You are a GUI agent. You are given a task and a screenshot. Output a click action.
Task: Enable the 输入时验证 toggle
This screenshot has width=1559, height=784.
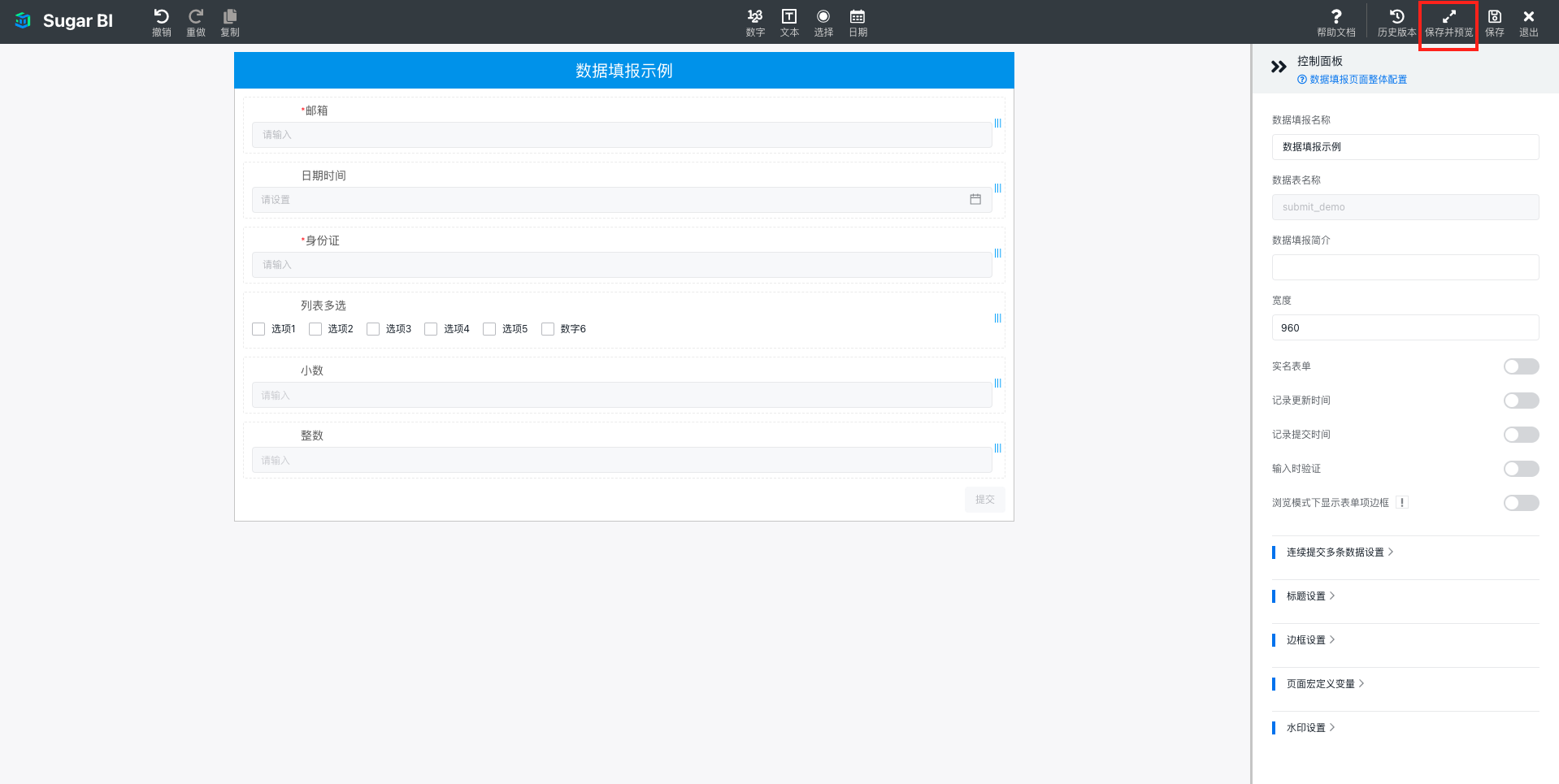(1521, 469)
